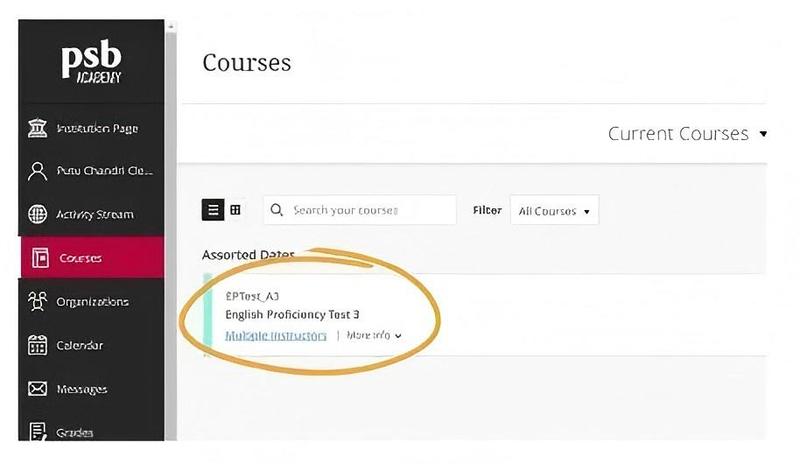This screenshot has height=464, width=800.
Task: Click the Activity Stream globe icon
Action: pyautogui.click(x=38, y=214)
